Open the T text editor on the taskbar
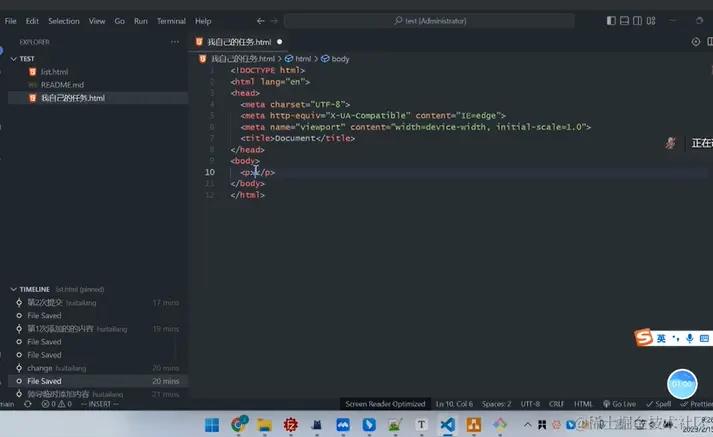The width and height of the screenshot is (713, 437). tap(421, 425)
